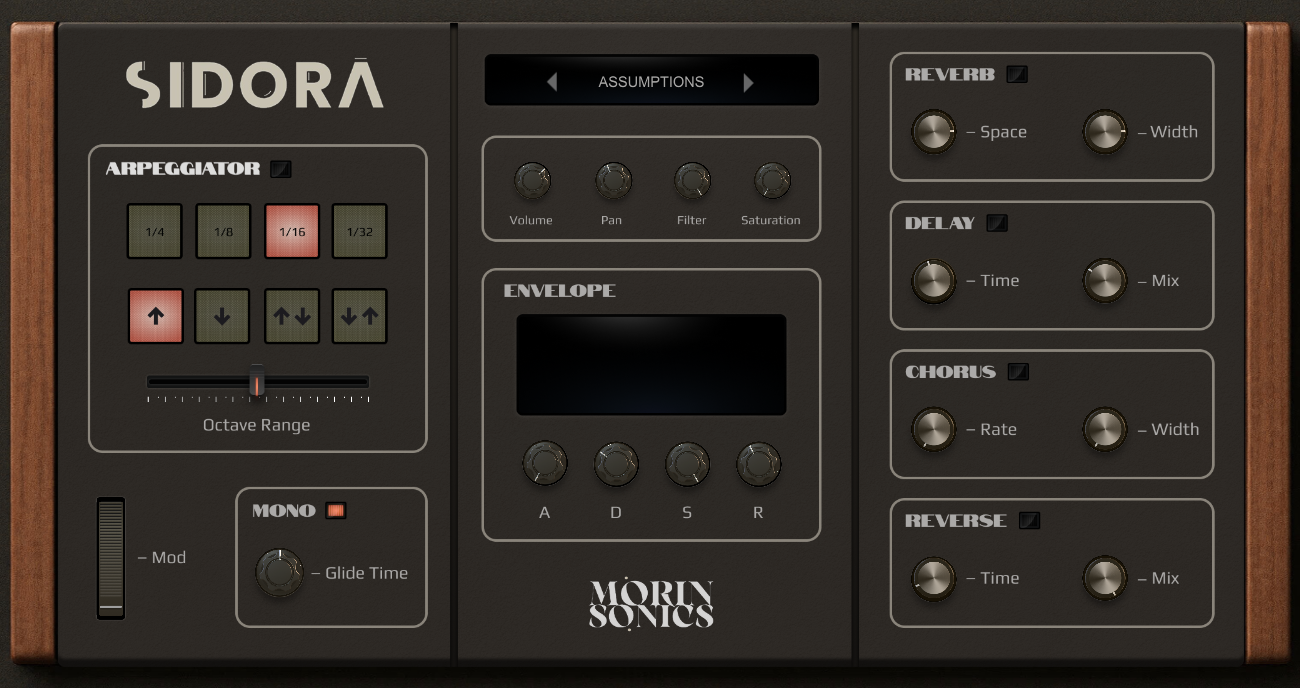Click the Mod wheel
This screenshot has height=688, width=1300.
point(111,557)
